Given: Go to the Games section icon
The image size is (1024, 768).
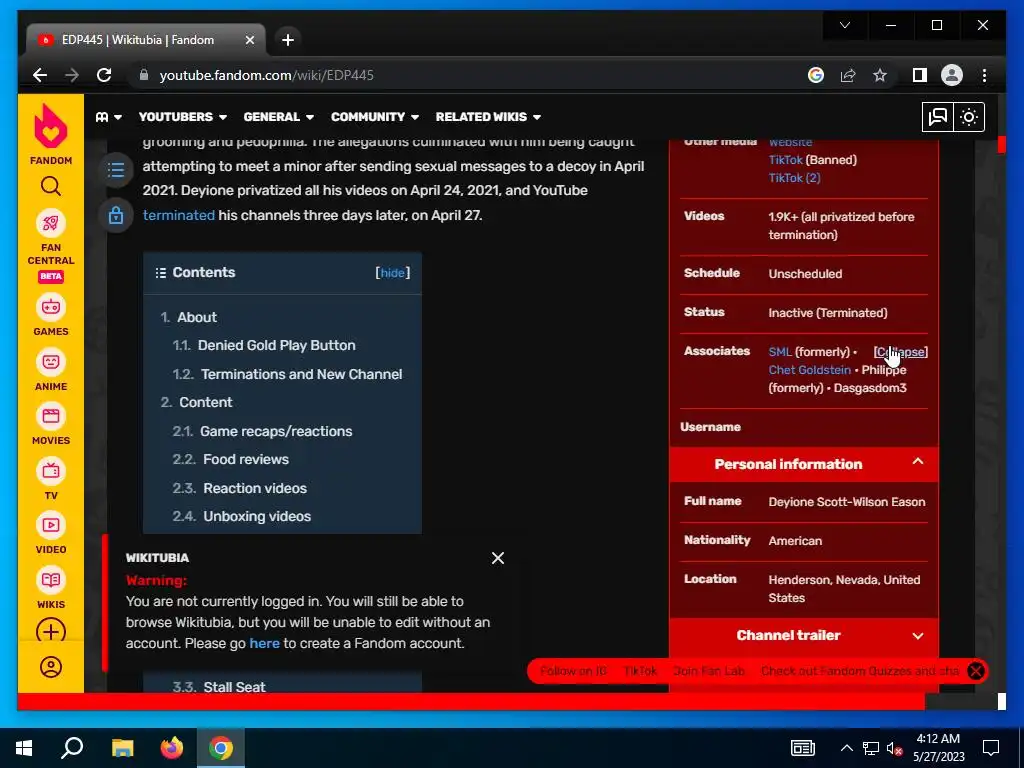Looking at the screenshot, I should coord(51,307).
